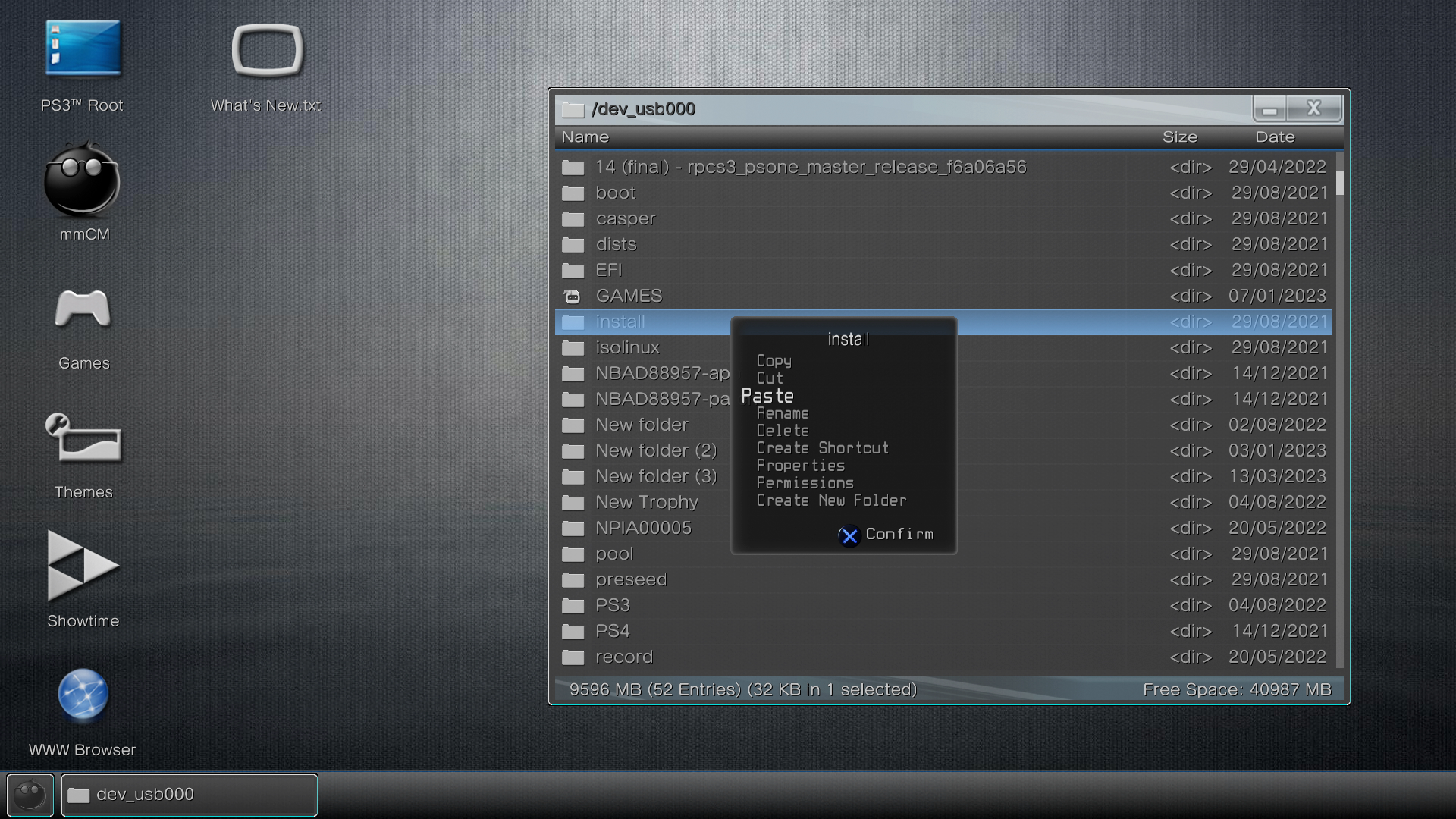Screen dimensions: 1456x819
Task: Click the Free Space: 40987 MB status text
Action: 1237,689
